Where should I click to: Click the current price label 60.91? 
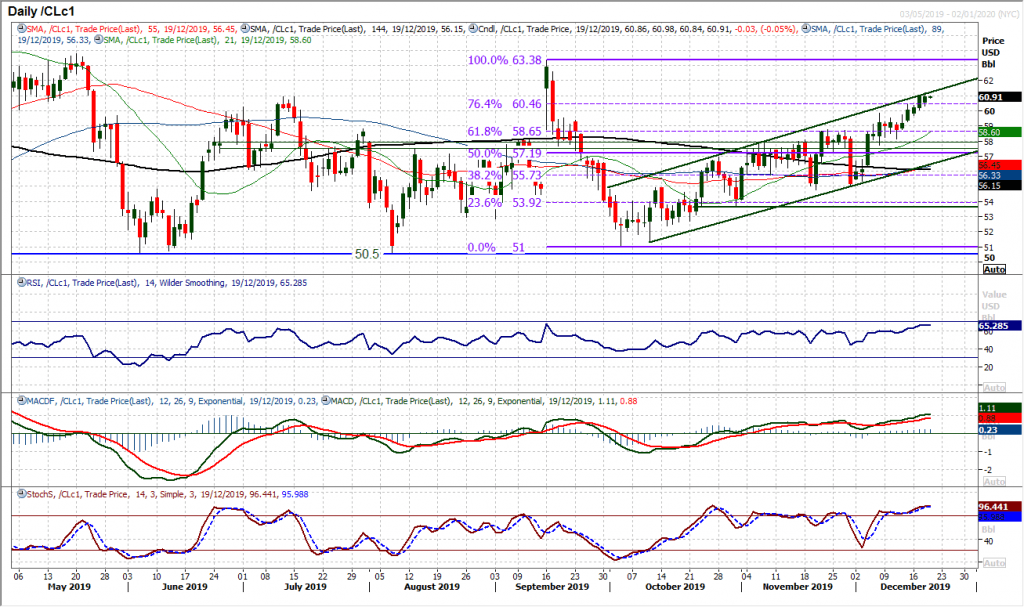[x=999, y=96]
